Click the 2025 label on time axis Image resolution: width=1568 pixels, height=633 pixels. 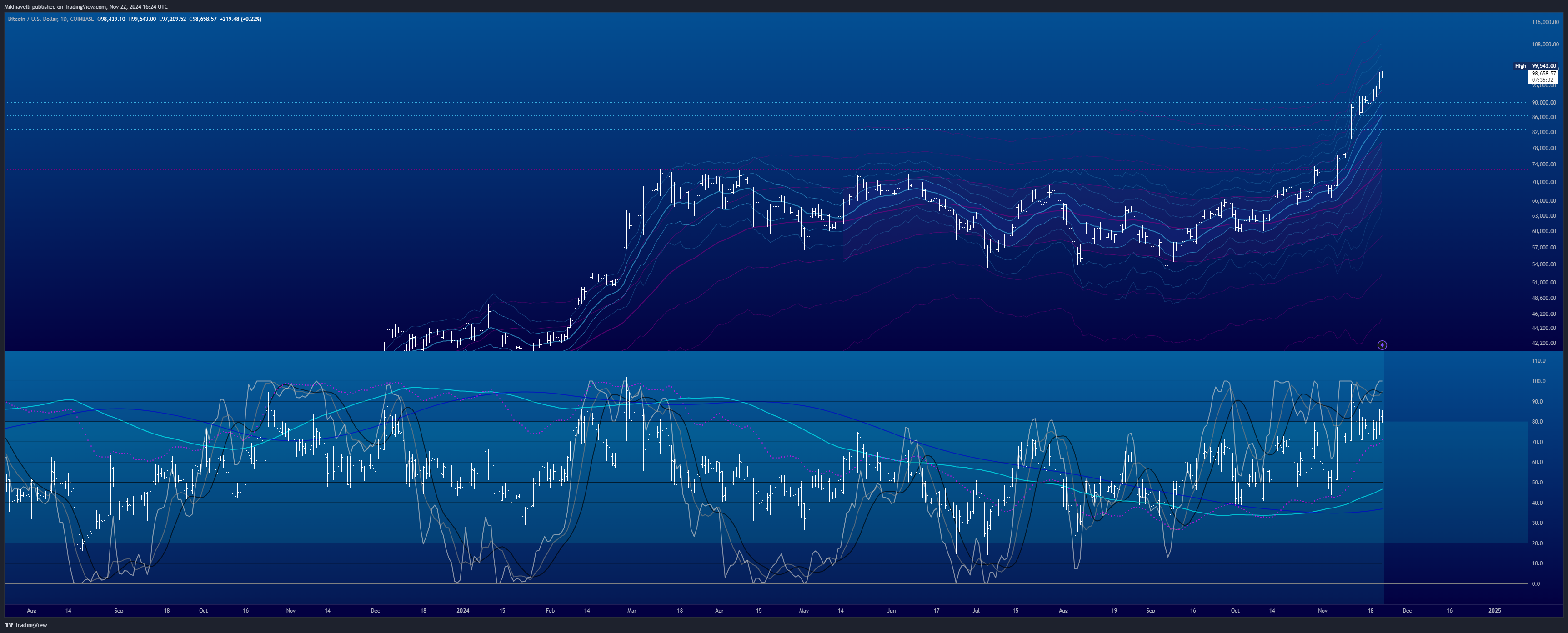(1494, 610)
